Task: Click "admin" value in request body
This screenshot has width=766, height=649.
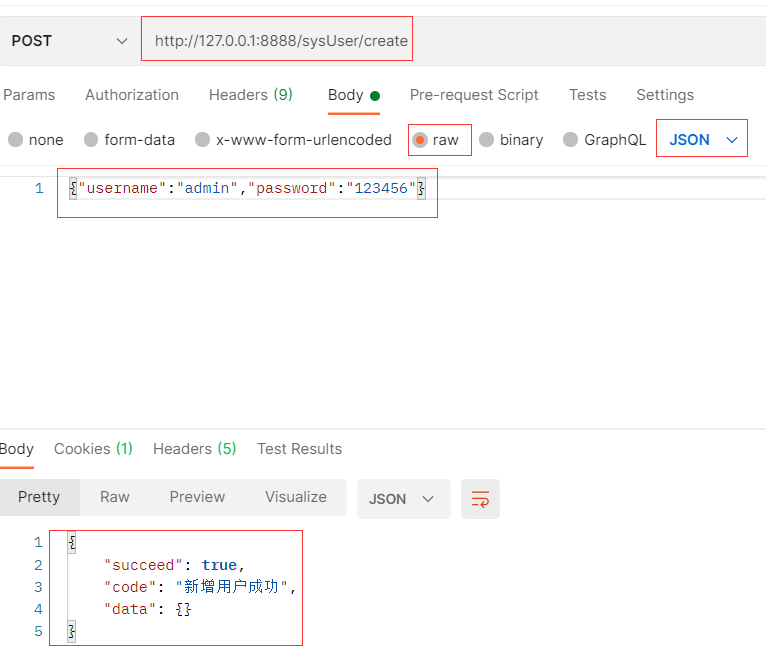Action: pyautogui.click(x=207, y=188)
